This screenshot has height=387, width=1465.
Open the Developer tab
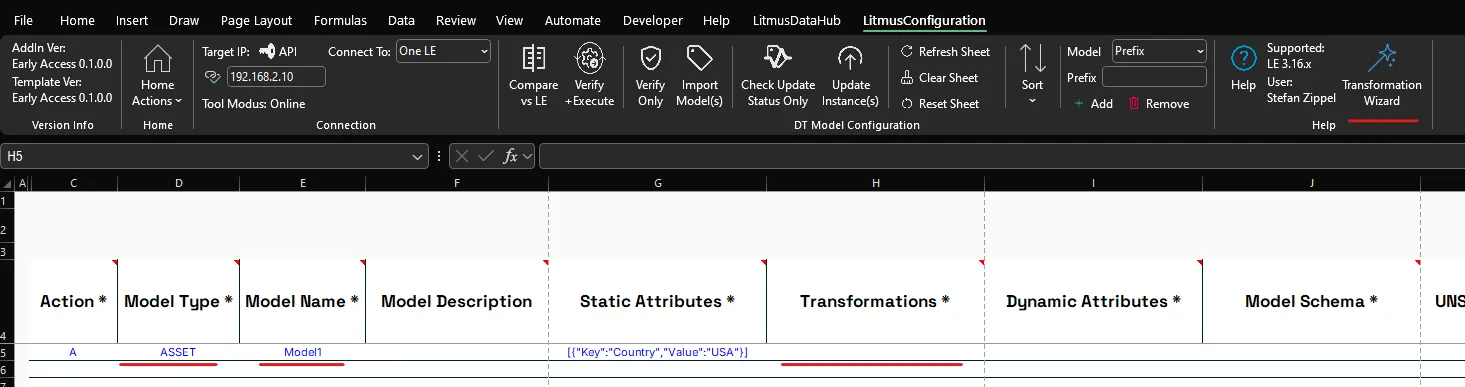coord(652,20)
